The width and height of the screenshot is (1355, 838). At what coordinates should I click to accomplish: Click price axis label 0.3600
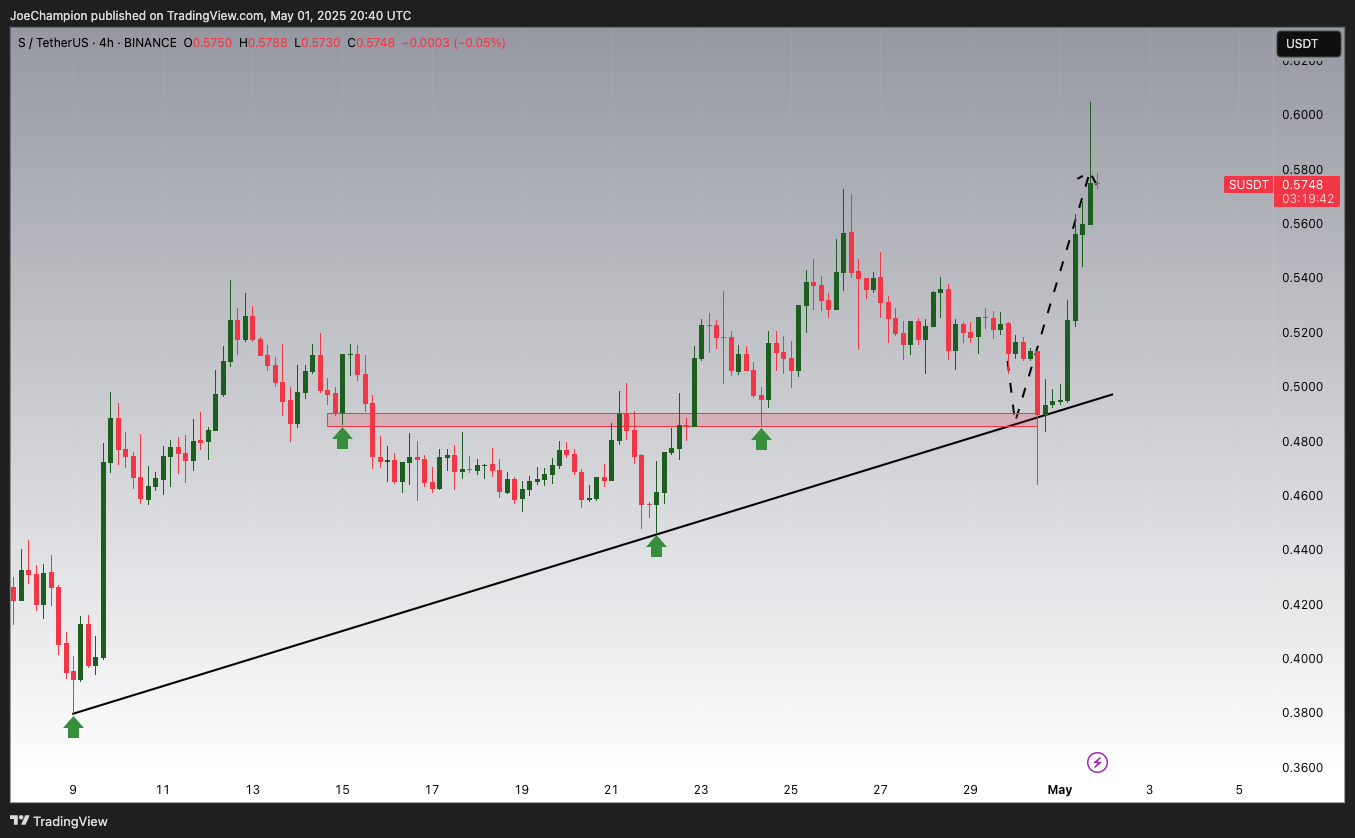[x=1303, y=768]
